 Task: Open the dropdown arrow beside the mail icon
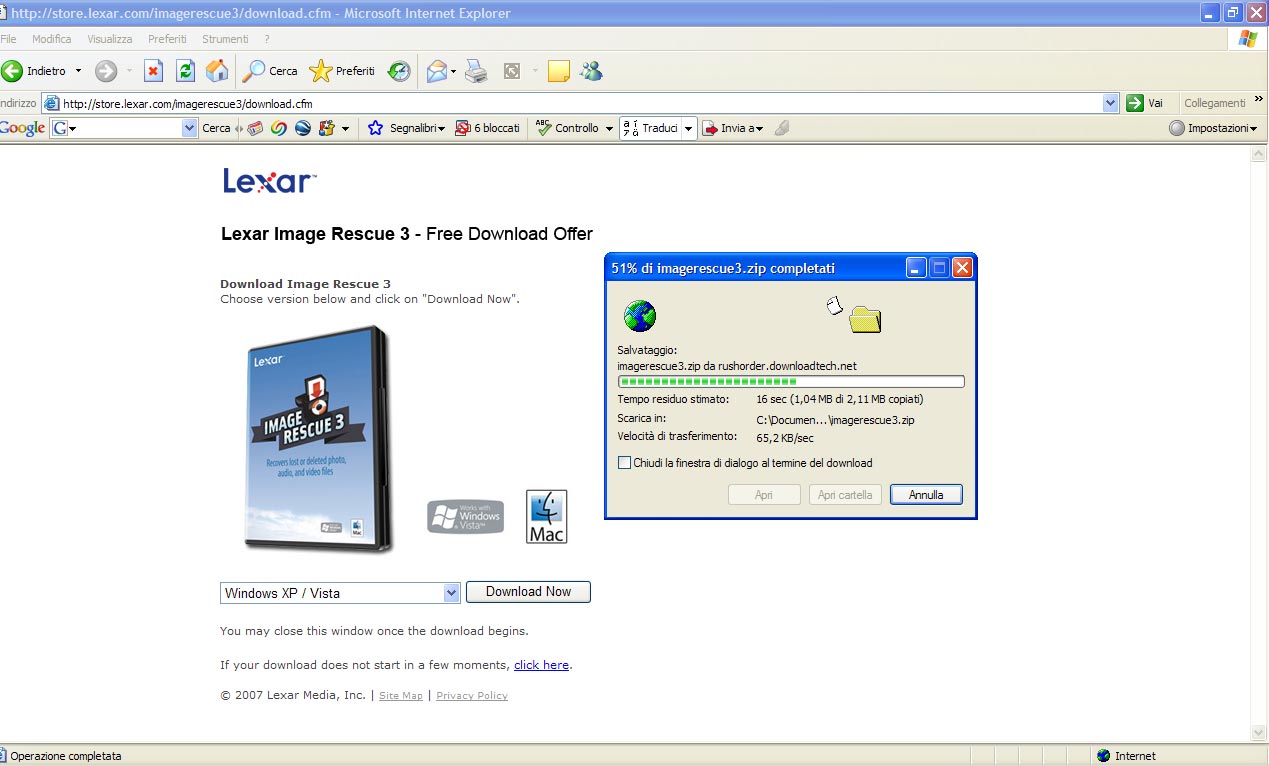click(453, 71)
